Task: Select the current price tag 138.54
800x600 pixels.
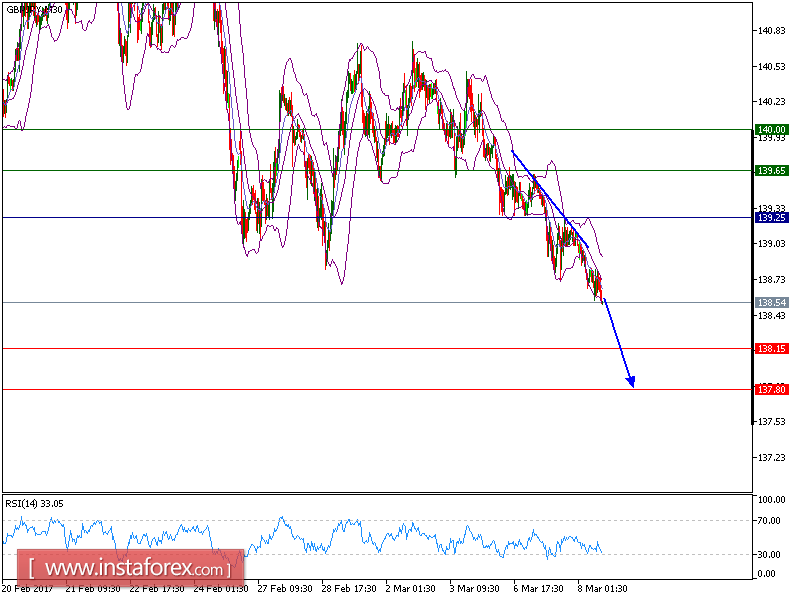Action: pyautogui.click(x=770, y=301)
